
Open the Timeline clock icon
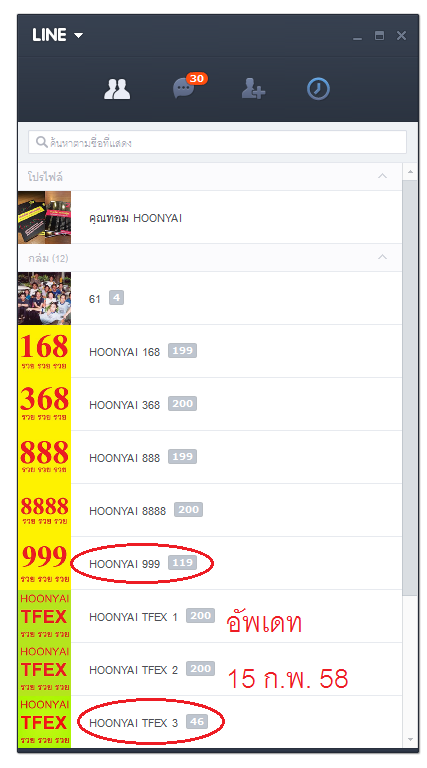[x=318, y=89]
